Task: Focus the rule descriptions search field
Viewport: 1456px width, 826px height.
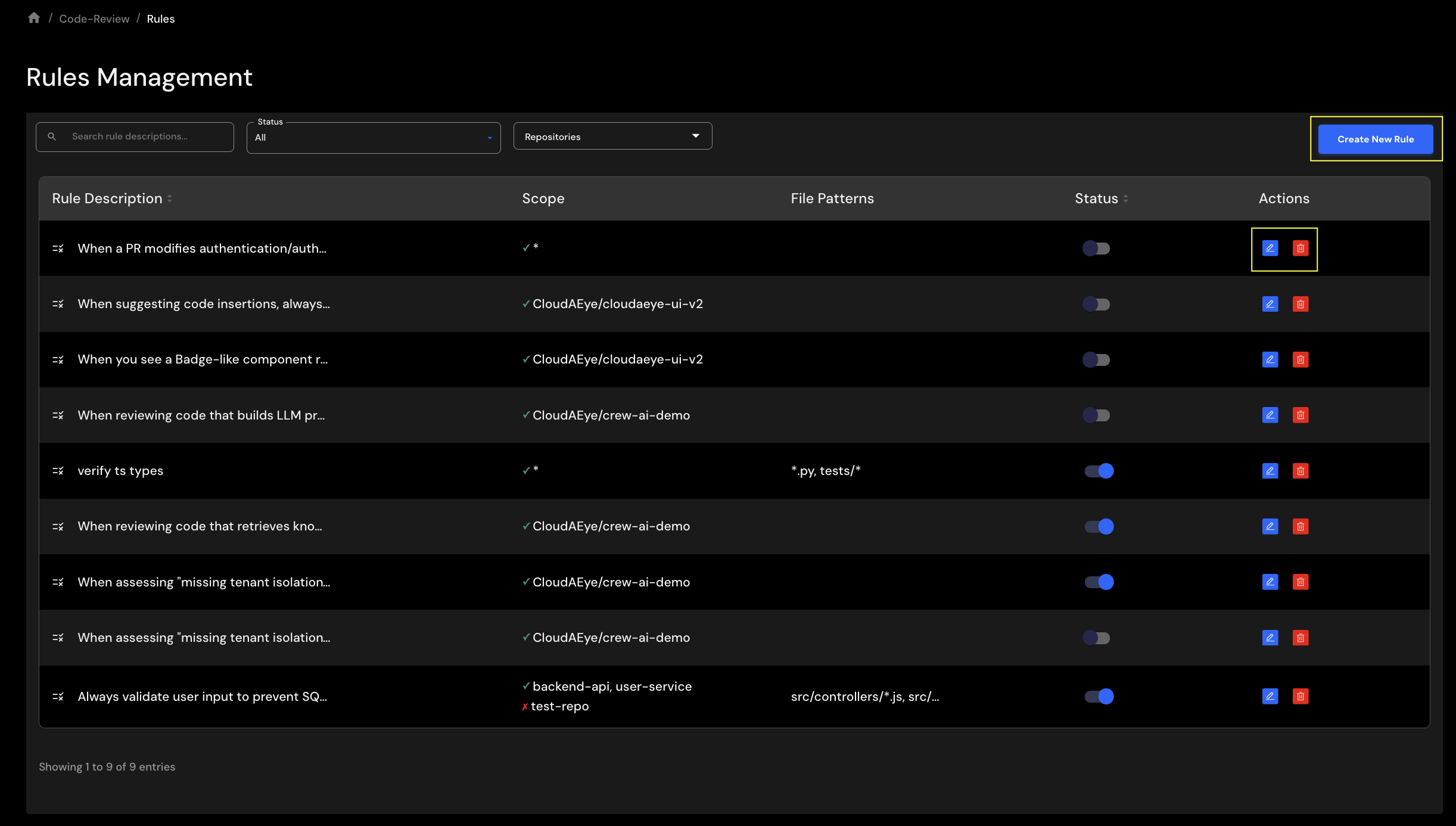Action: pyautogui.click(x=143, y=136)
